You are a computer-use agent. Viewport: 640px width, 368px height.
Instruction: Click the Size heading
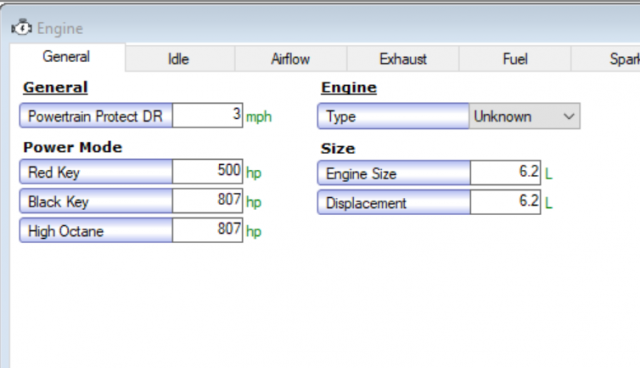(x=338, y=149)
